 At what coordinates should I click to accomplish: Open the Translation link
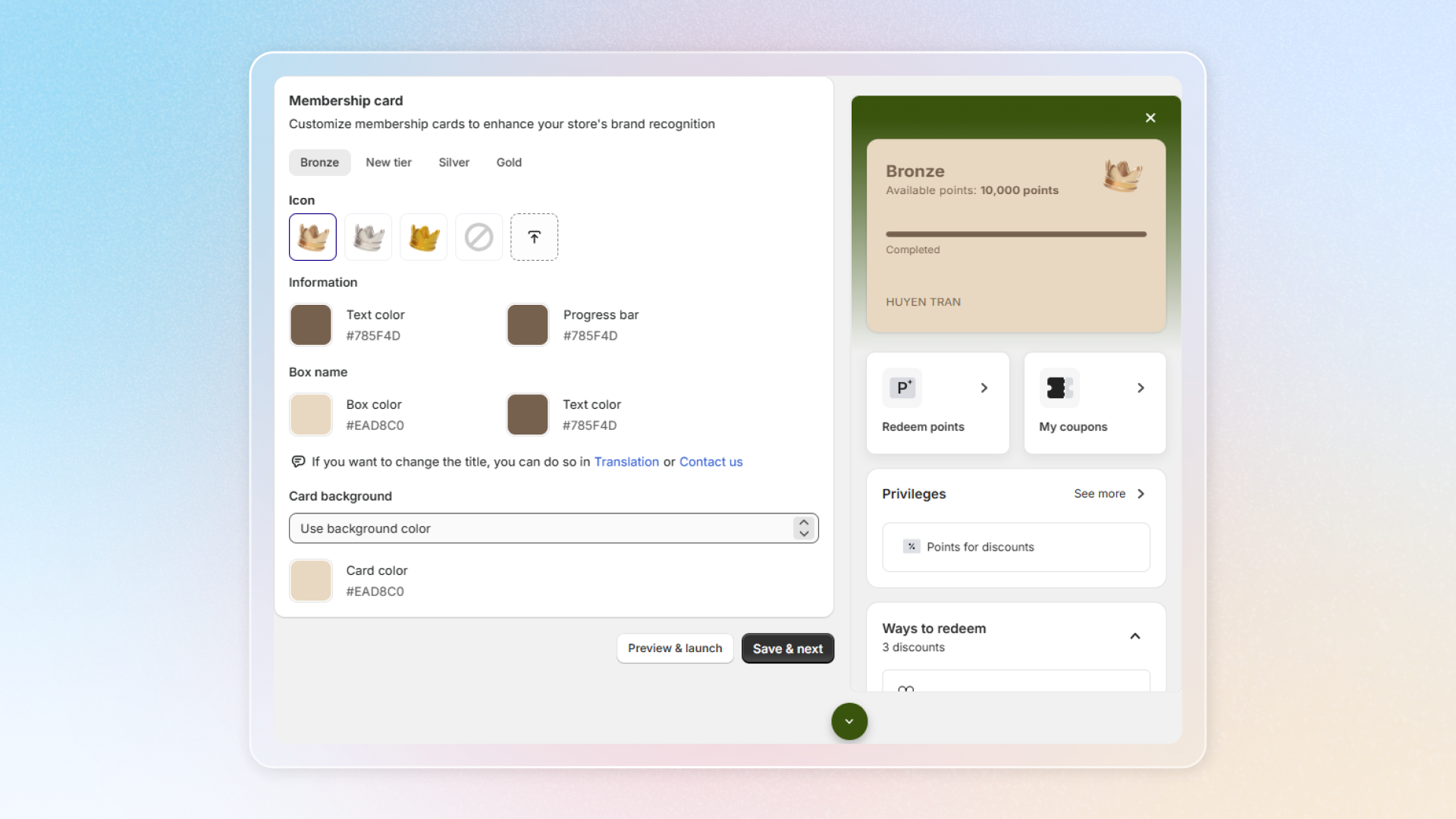click(x=626, y=462)
